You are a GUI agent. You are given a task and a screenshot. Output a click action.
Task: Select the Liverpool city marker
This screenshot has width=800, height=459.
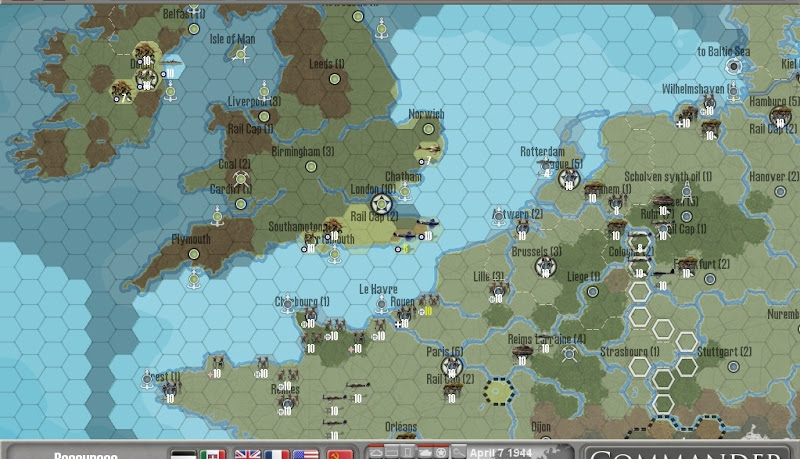(x=264, y=116)
